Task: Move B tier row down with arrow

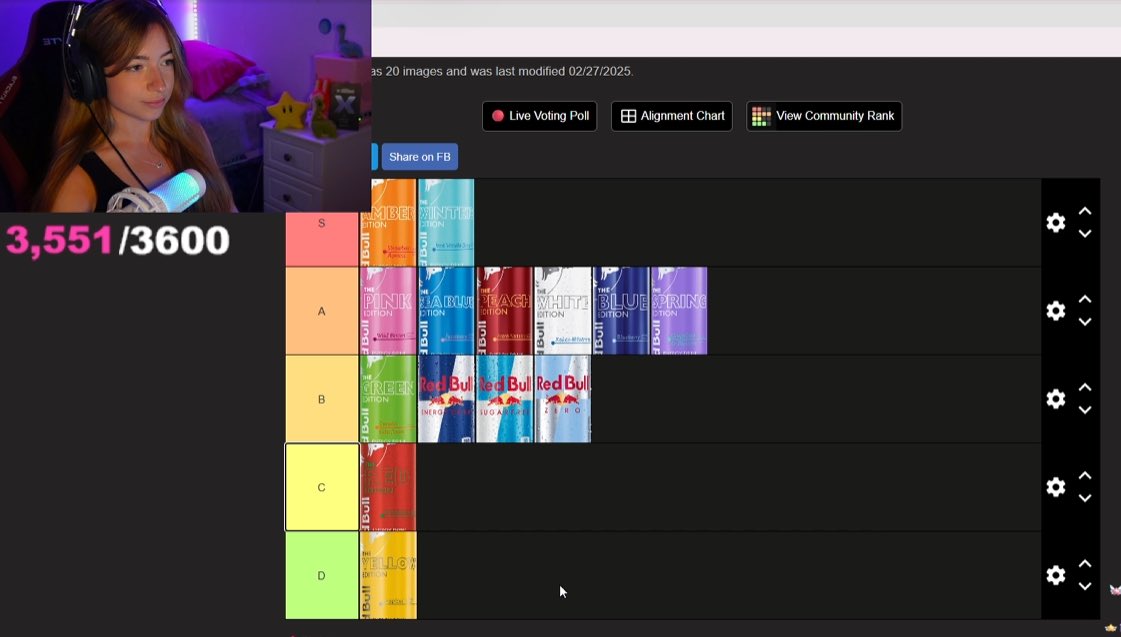Action: point(1085,410)
